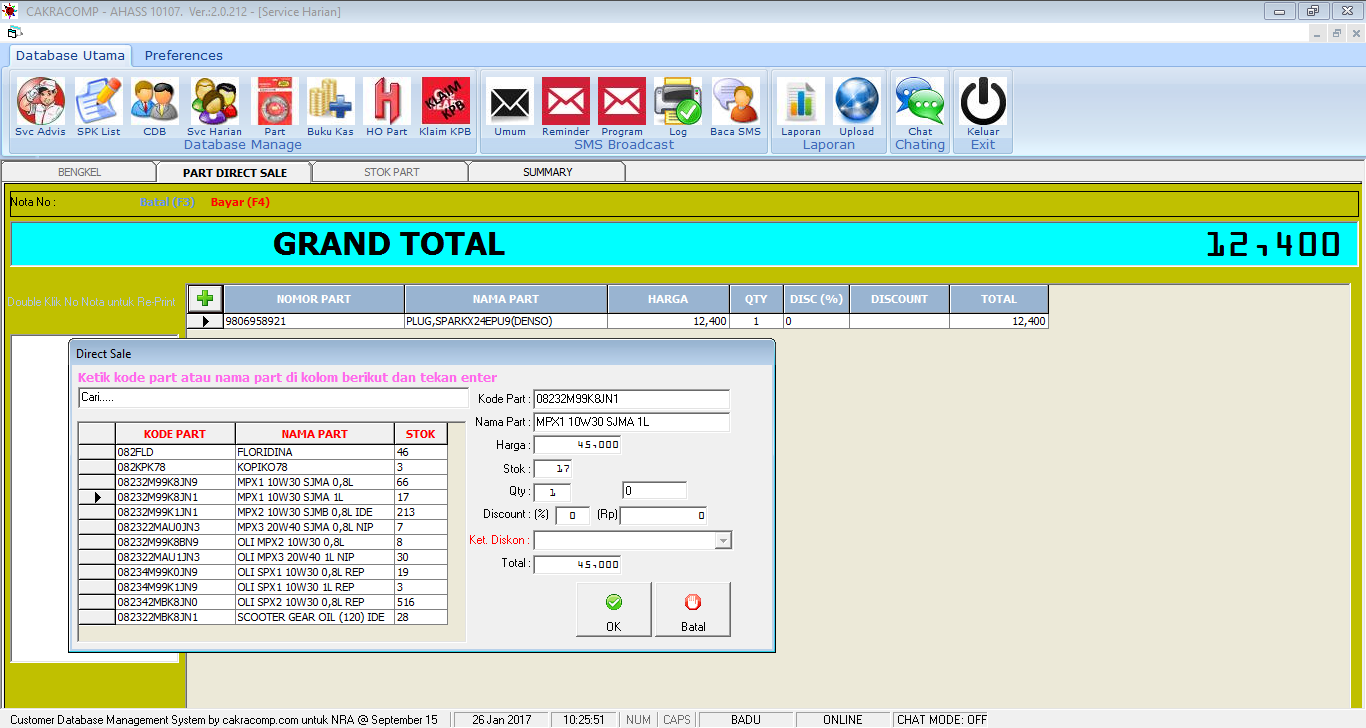Click the Bayar (F4) link
The image size is (1366, 728).
(240, 202)
